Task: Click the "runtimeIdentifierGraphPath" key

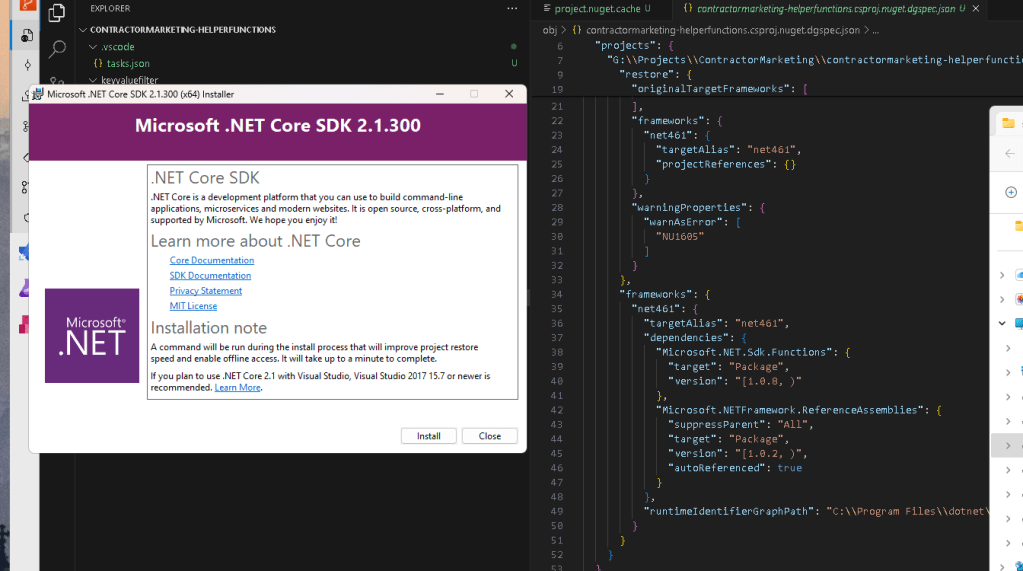Action: tap(728, 511)
